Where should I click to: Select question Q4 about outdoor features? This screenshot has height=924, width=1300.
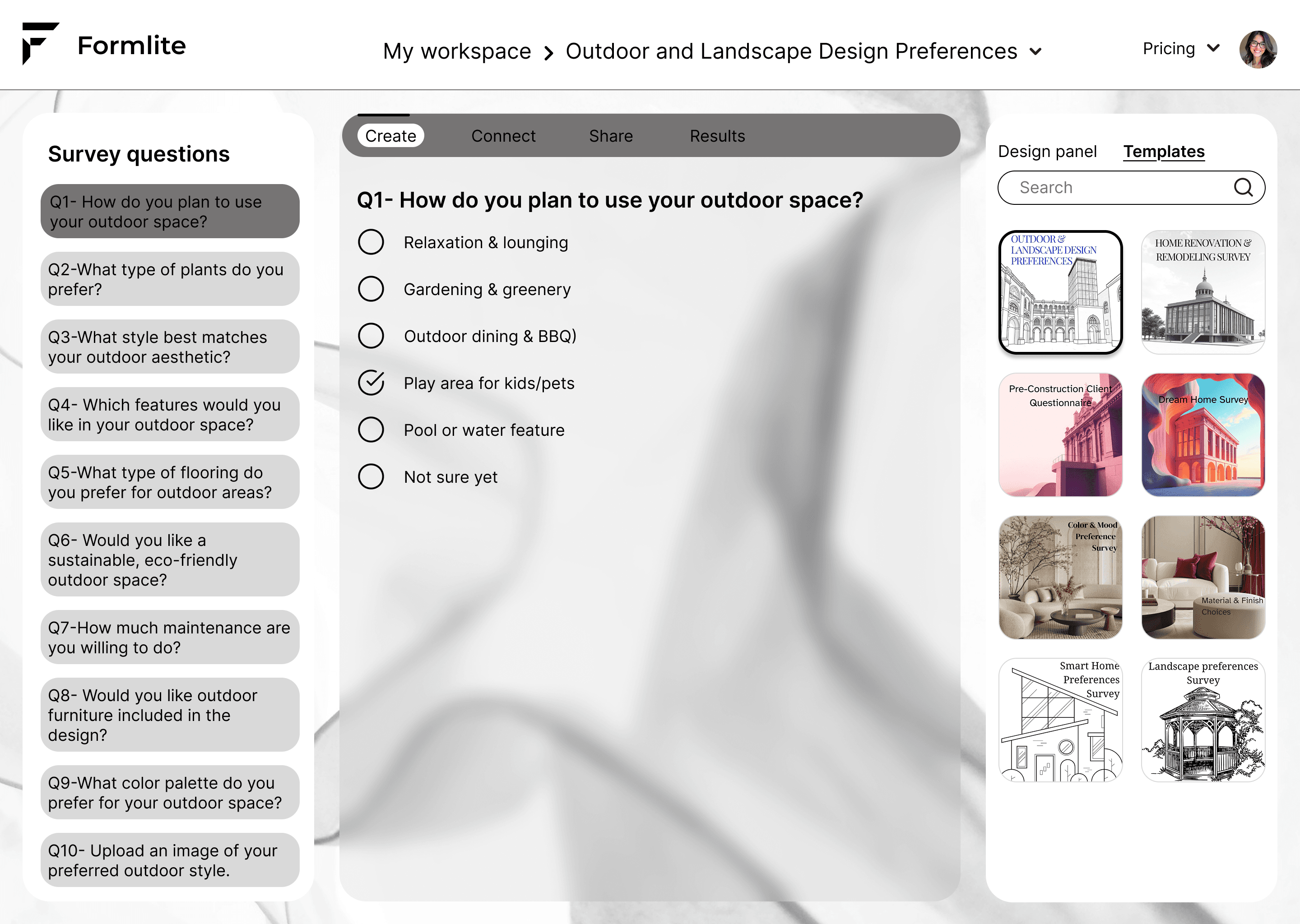(170, 415)
